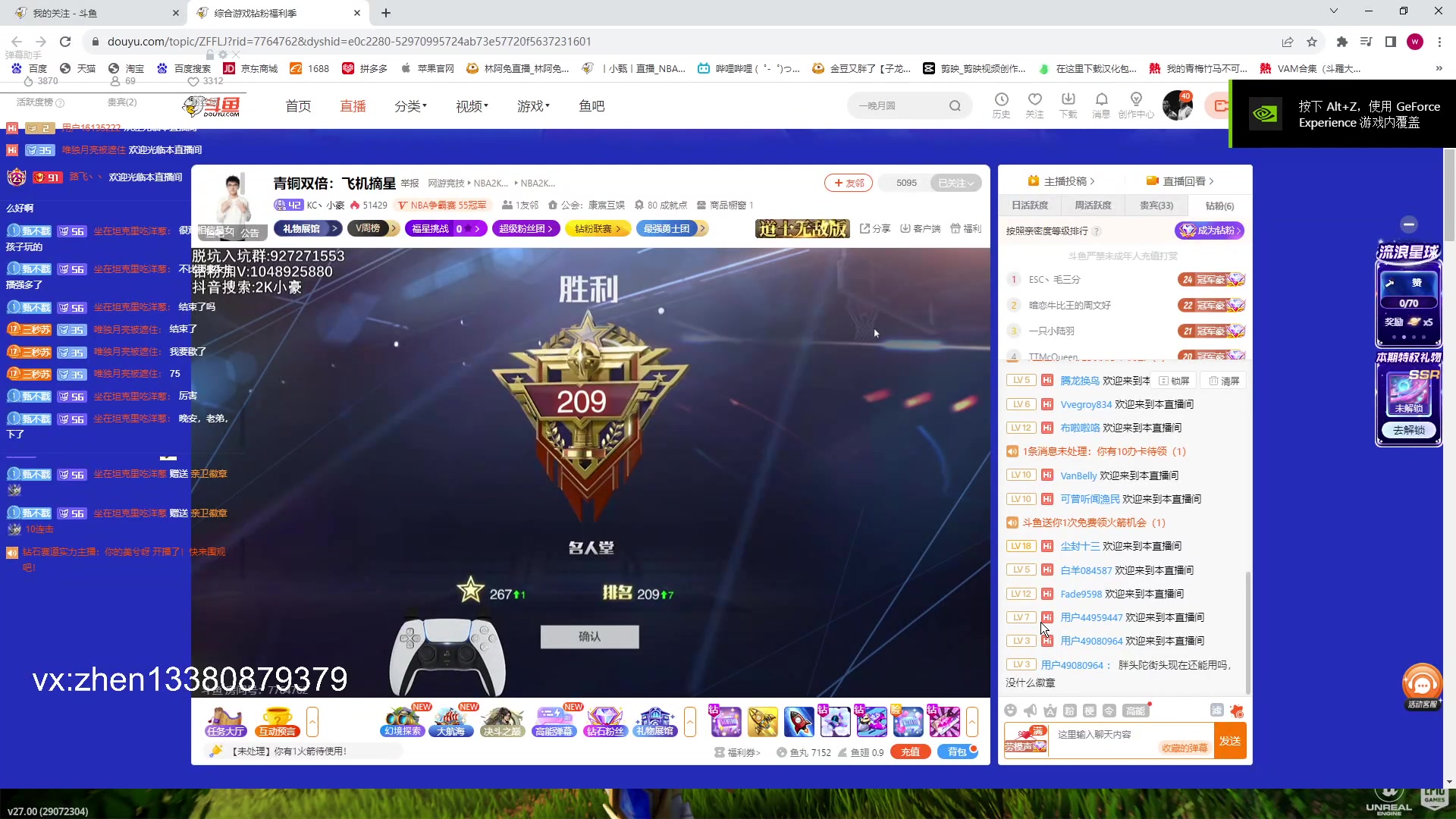Open 创作中心 lightbulb icon
Image resolution: width=1456 pixels, height=819 pixels.
[x=1136, y=105]
